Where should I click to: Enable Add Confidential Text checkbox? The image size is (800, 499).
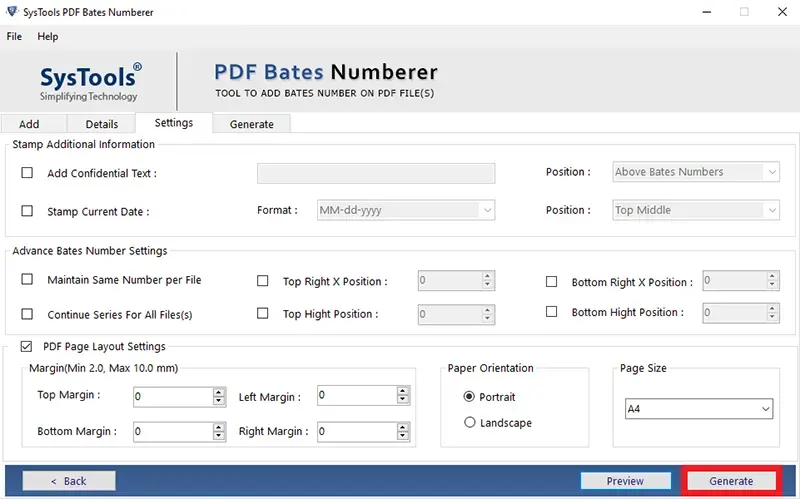click(x=27, y=173)
